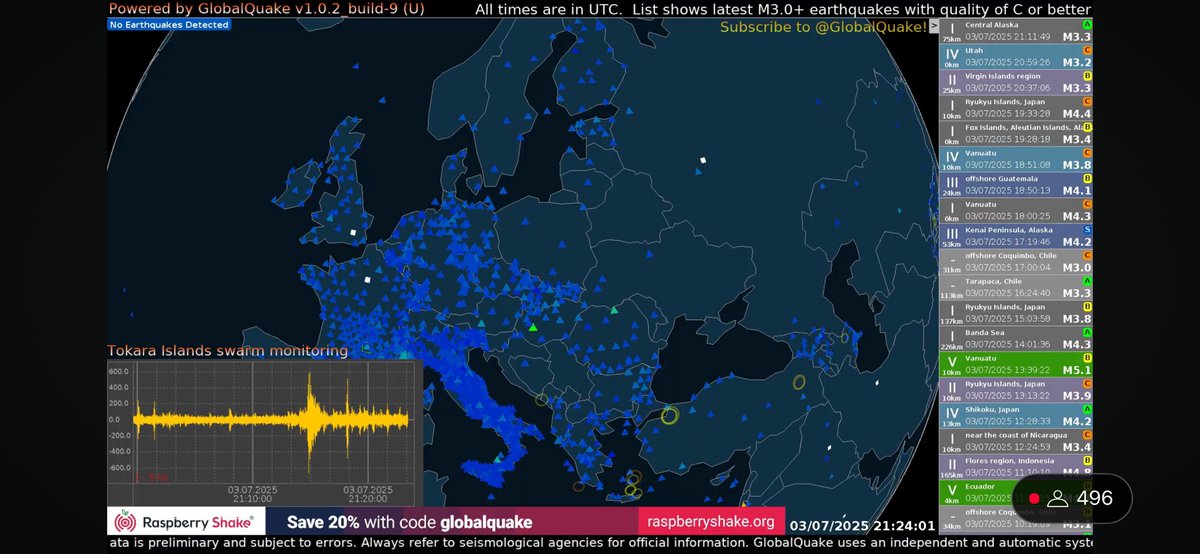Click the green A badge on Shikoku, Japan row

(x=1087, y=410)
